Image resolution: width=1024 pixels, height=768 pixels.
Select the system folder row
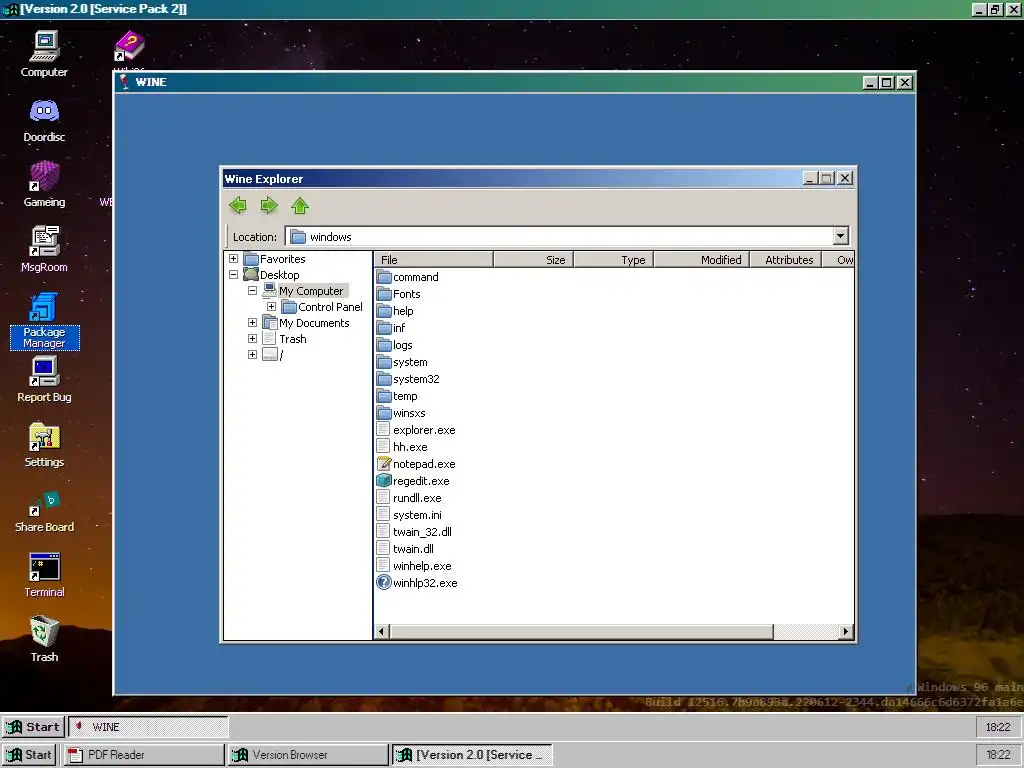click(x=402, y=362)
